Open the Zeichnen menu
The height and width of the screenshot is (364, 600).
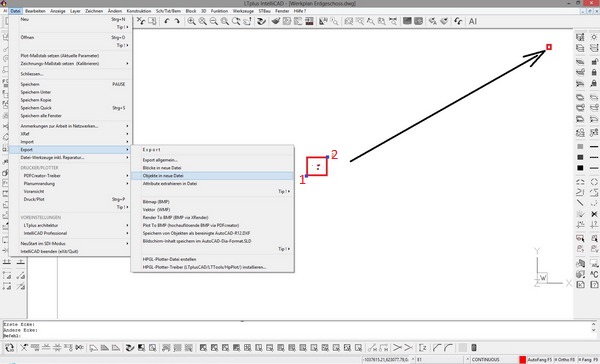[94, 11]
